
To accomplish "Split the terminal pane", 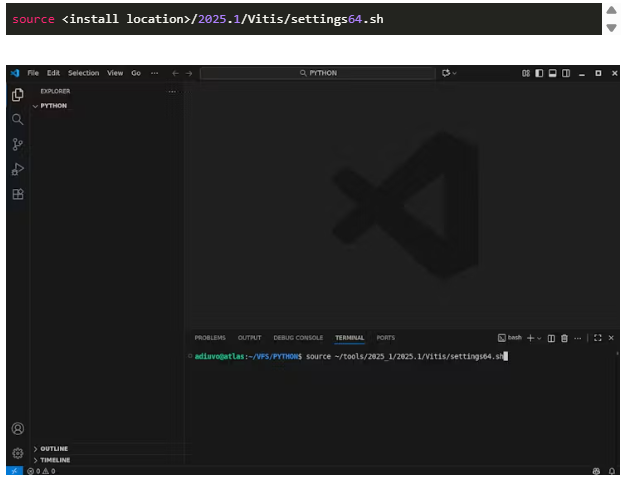I will tap(551, 338).
